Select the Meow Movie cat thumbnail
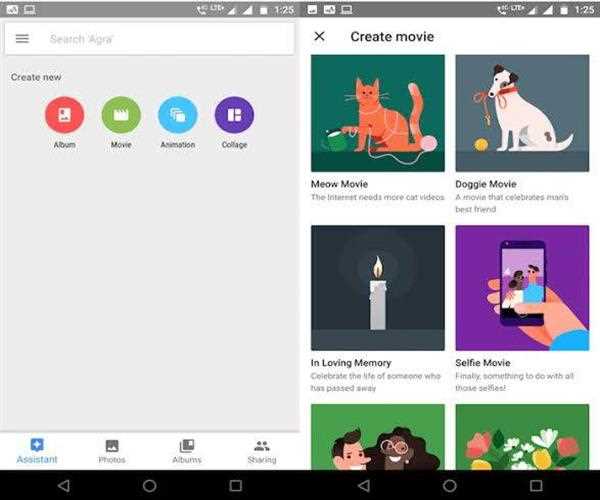Viewport: 600px width, 500px height. point(378,113)
